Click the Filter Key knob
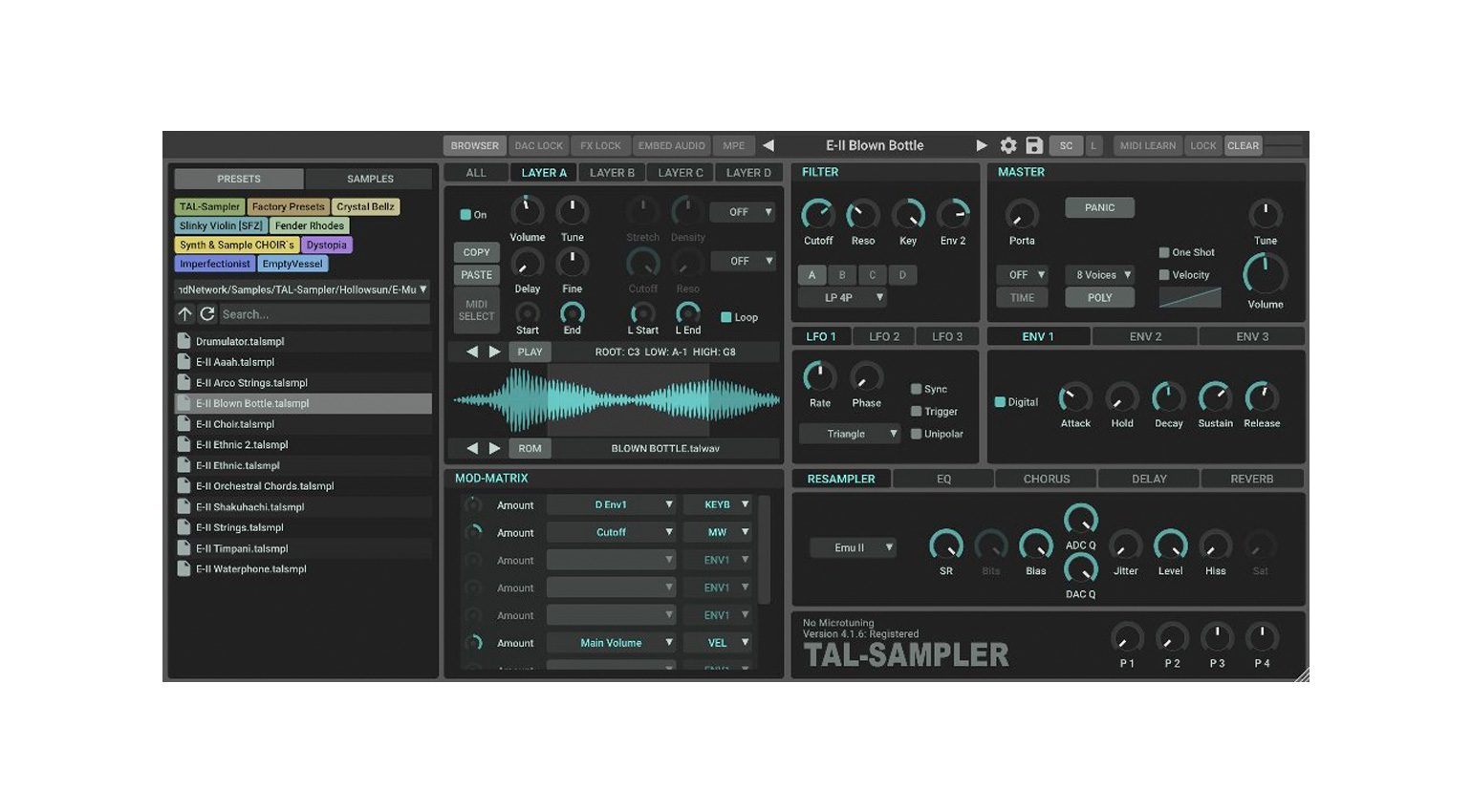 [x=908, y=214]
